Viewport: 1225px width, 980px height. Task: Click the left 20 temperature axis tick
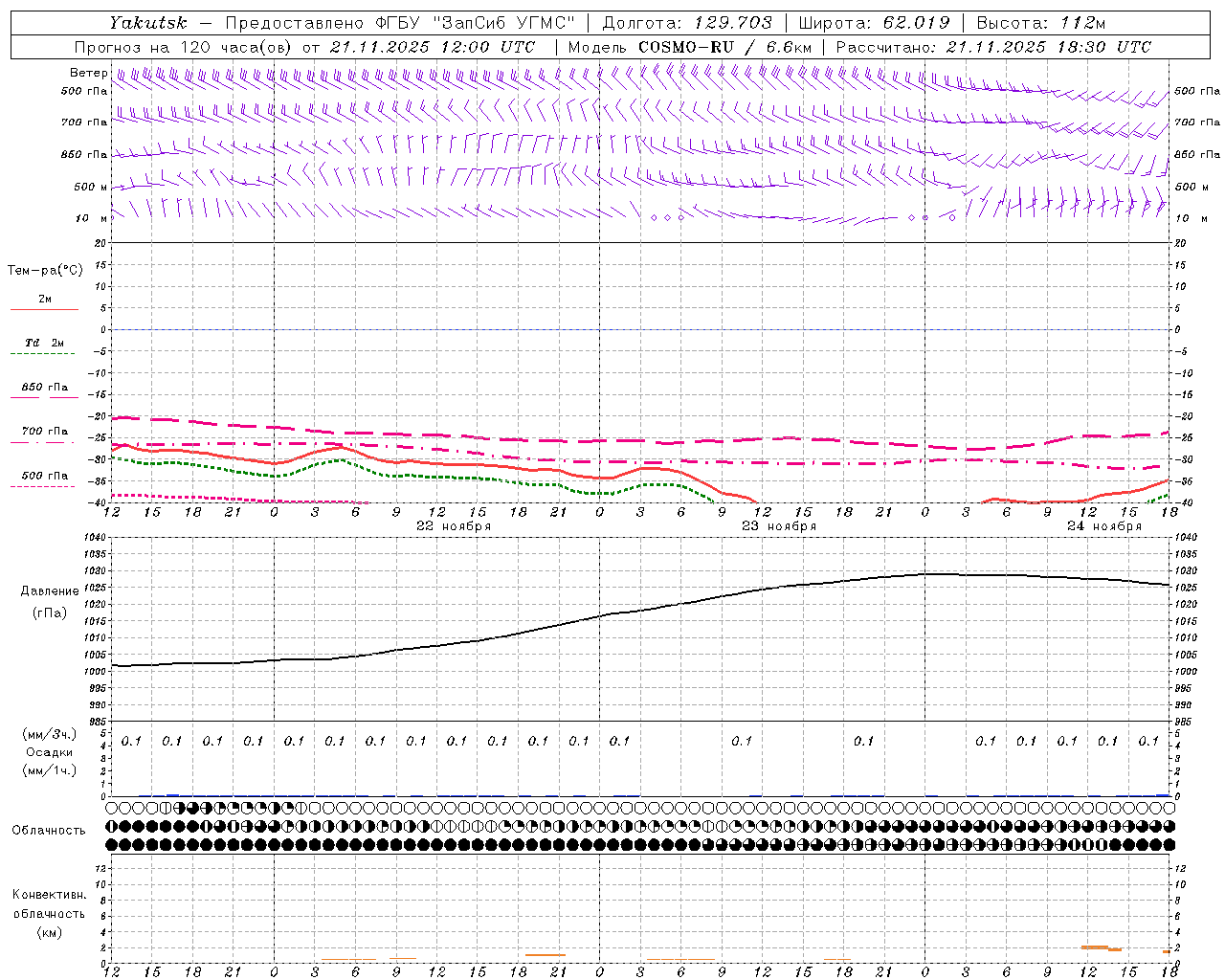point(101,243)
